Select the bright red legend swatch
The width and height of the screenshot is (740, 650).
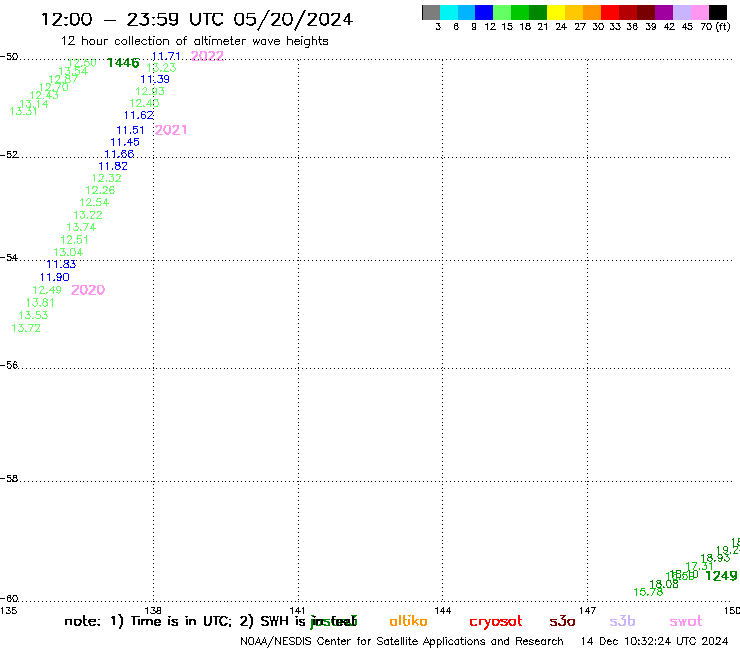coord(610,12)
